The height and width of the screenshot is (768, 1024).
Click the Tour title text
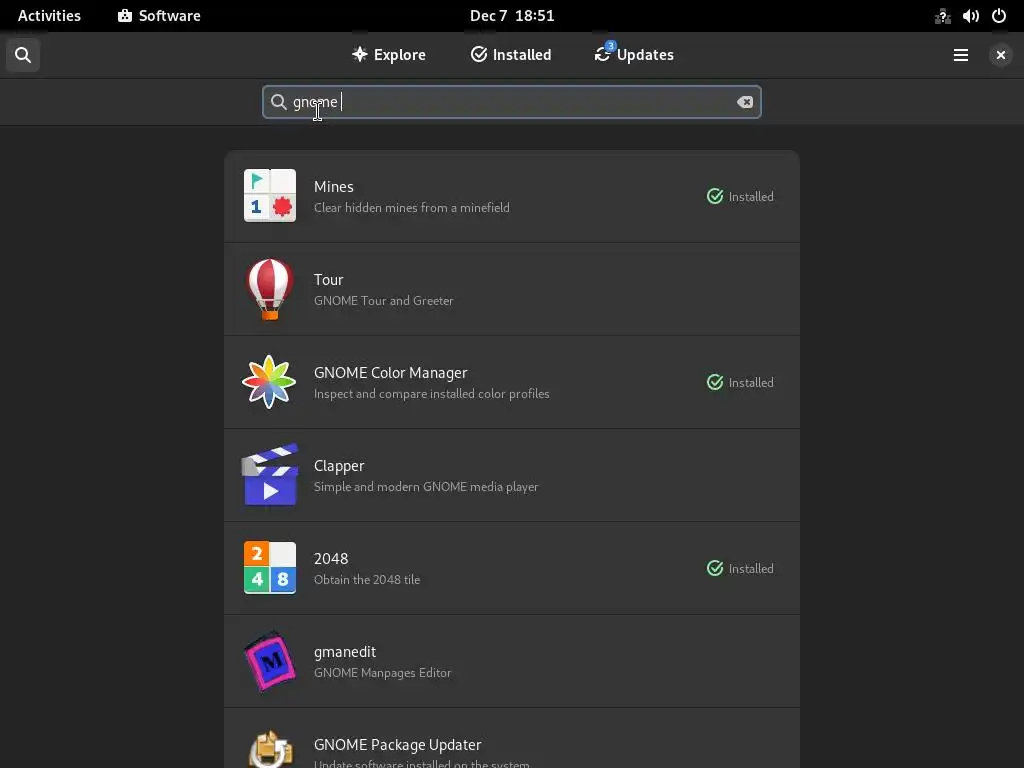tap(328, 280)
